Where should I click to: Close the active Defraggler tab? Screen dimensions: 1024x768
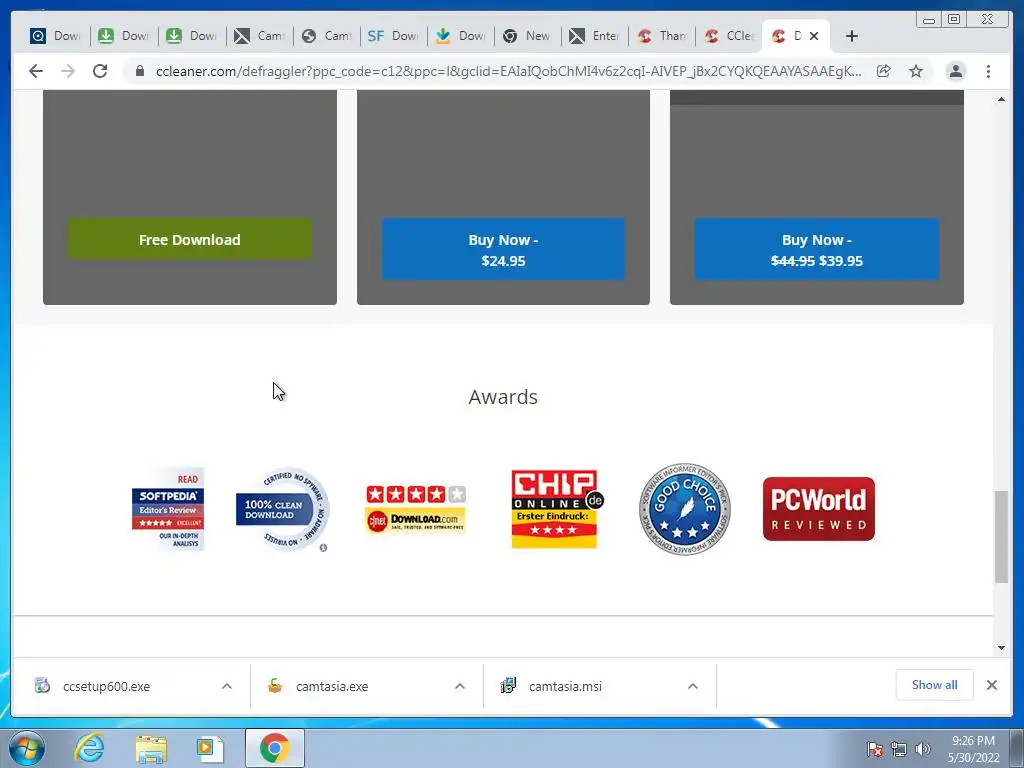click(814, 36)
